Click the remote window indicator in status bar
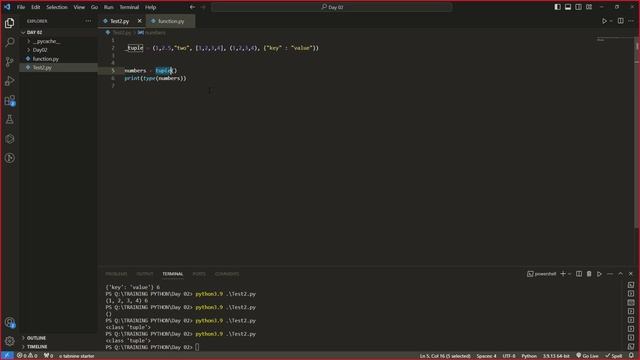 tap(7, 356)
